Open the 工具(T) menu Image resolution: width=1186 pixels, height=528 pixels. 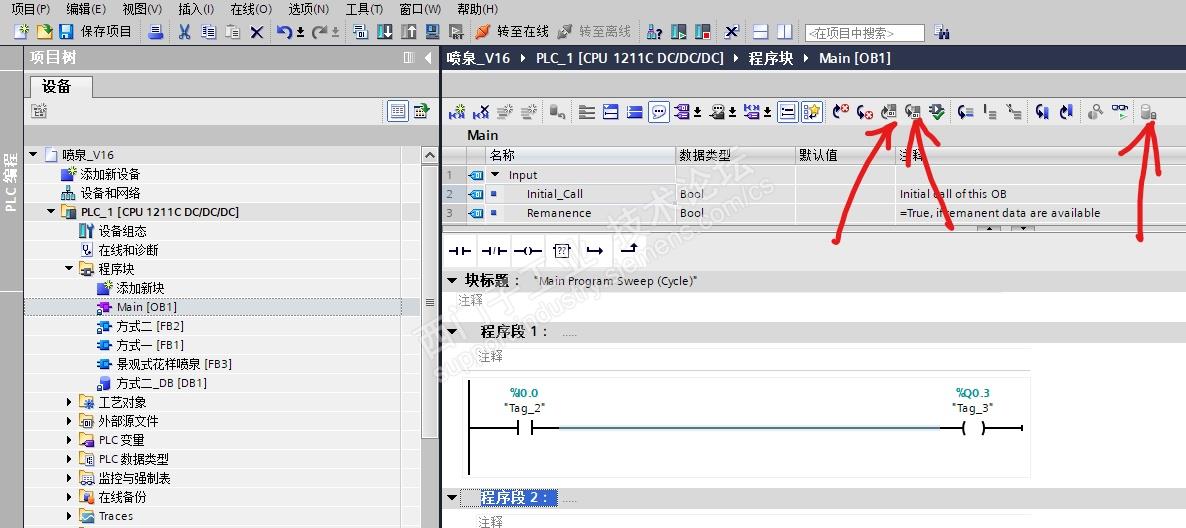pos(364,9)
